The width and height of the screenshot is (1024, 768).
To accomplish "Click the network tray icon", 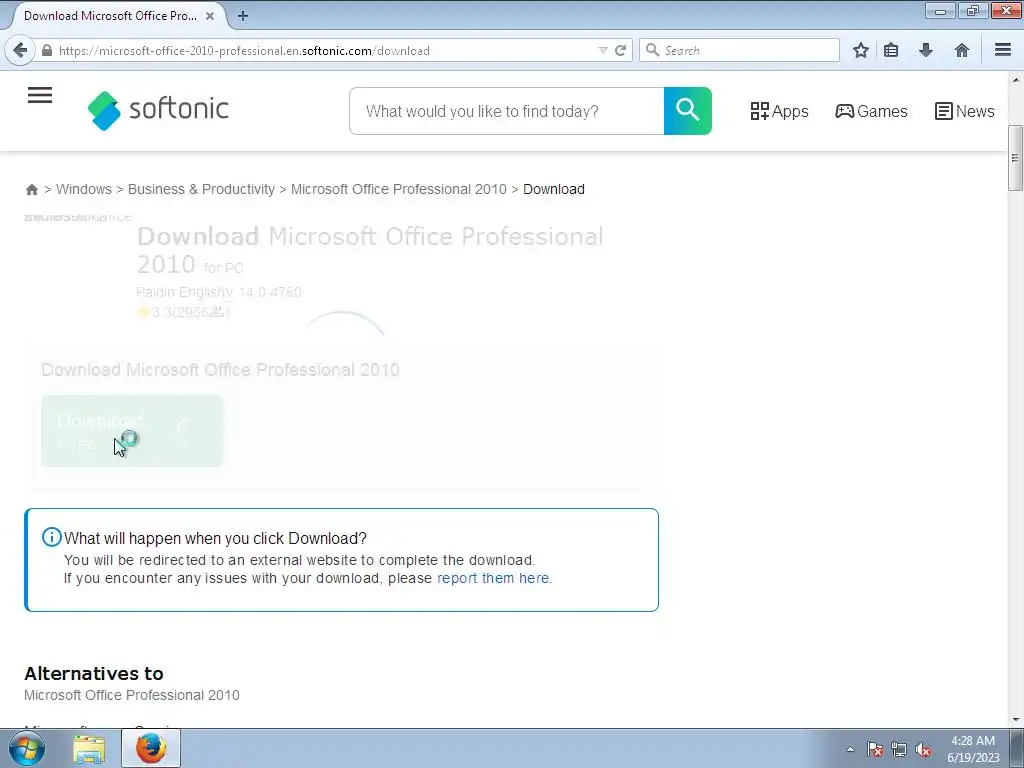I will click(899, 749).
